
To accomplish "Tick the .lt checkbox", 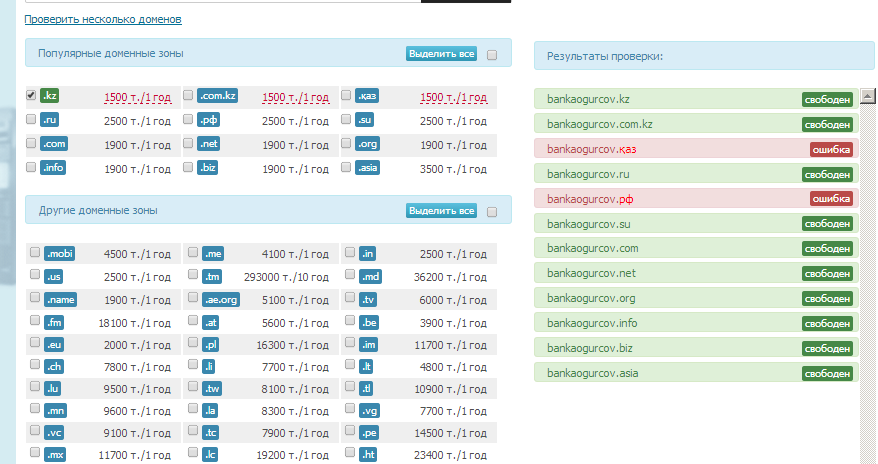I will [x=350, y=364].
